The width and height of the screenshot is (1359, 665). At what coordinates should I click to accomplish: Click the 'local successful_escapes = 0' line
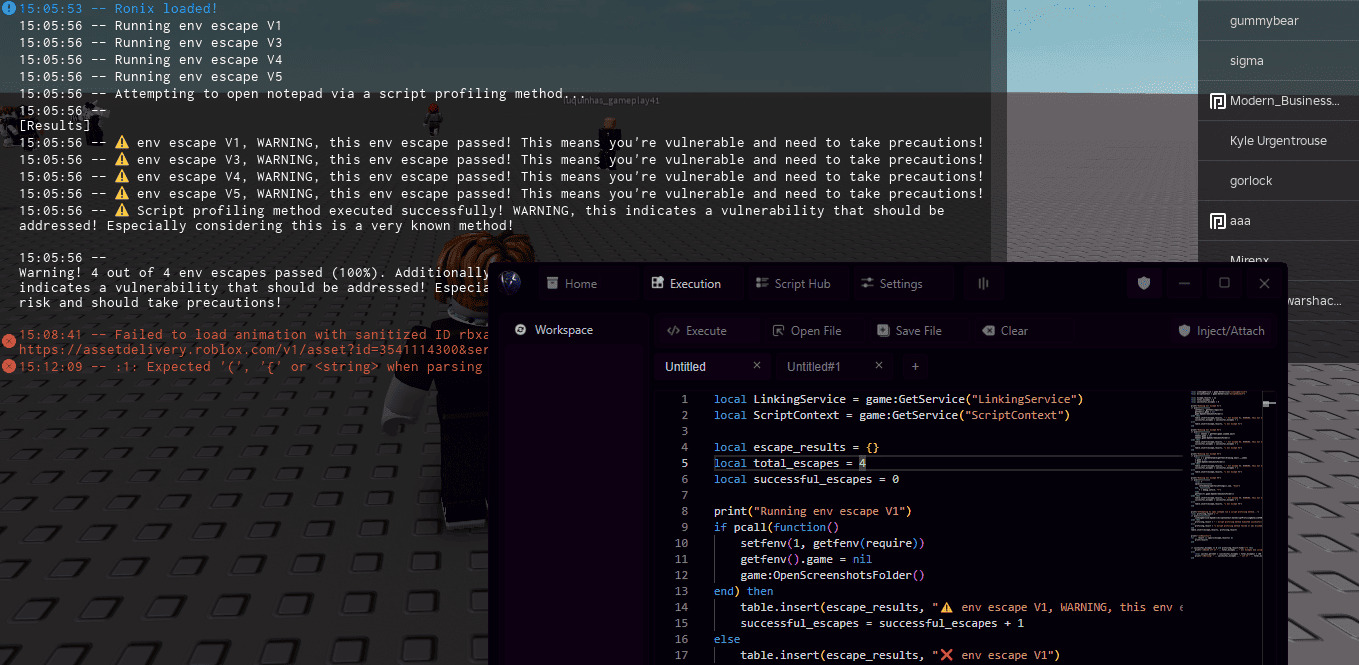[806, 479]
